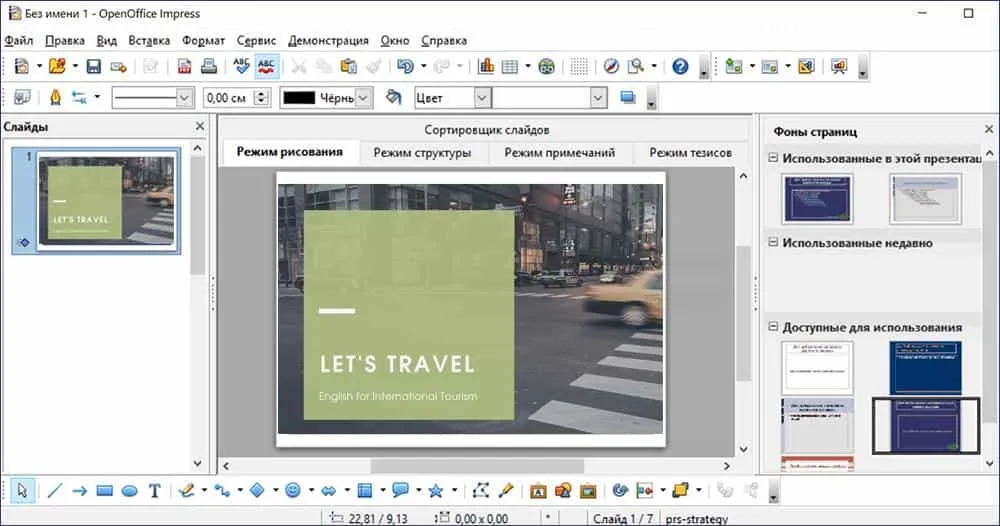Click the Area fill bucket icon
This screenshot has width=1000, height=526.
coord(394,98)
